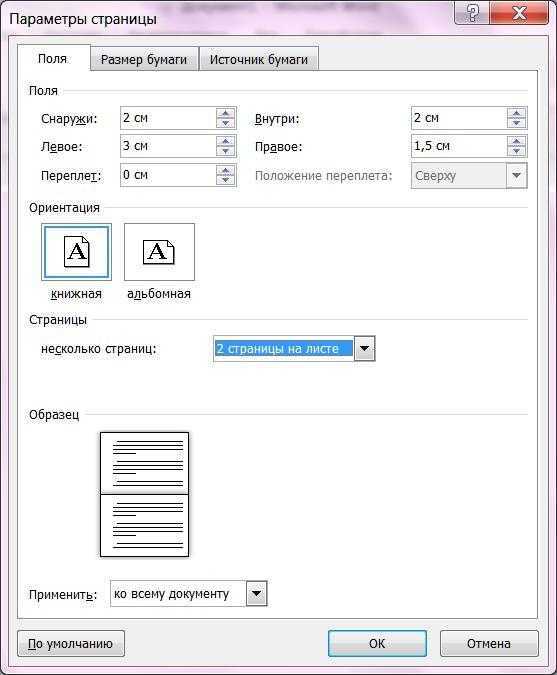Open the Применить dropdown arrow
557x675 pixels.
coord(257,594)
